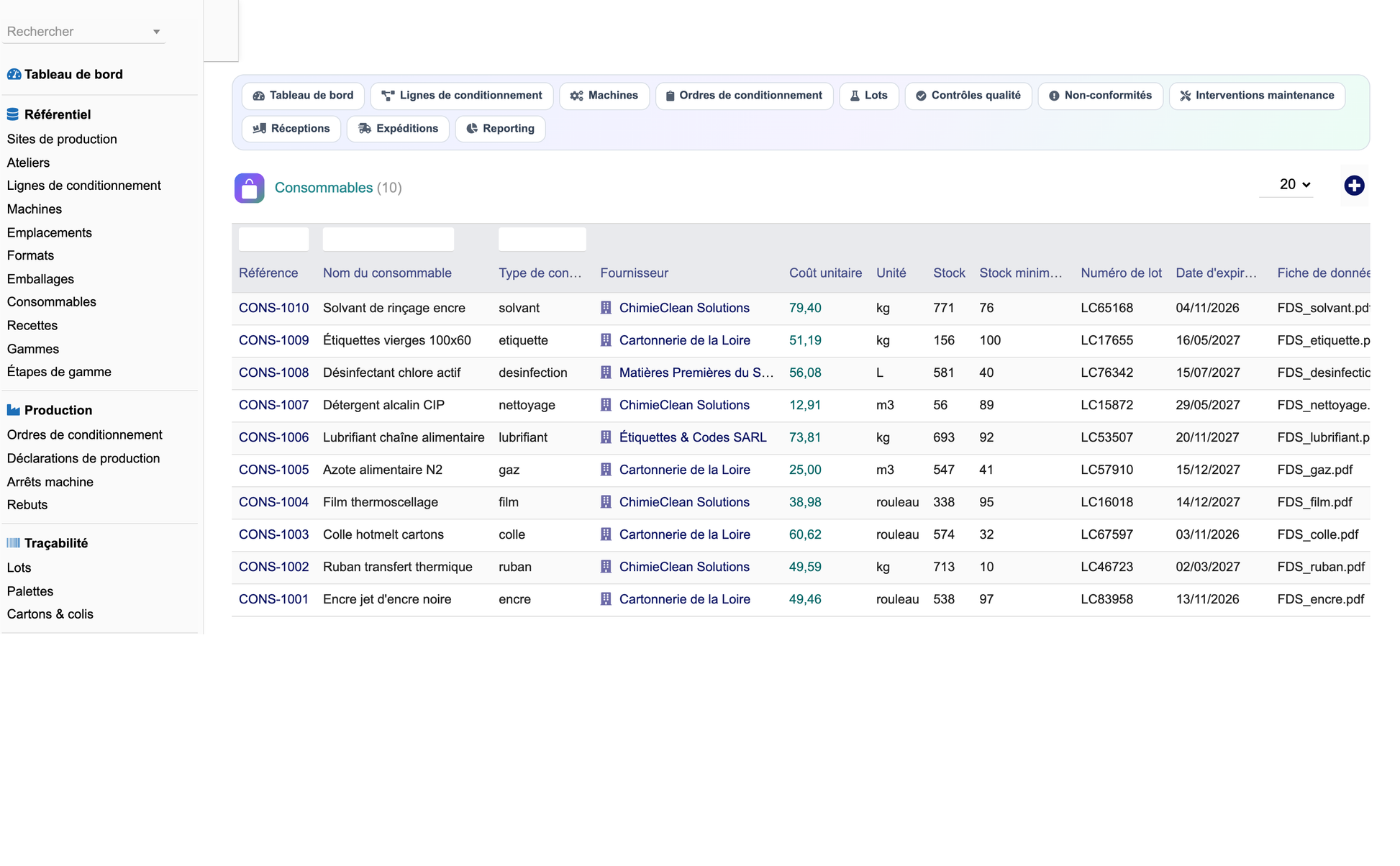Image resolution: width=1400 pixels, height=866 pixels.
Task: Click supplier building icon in CONS-1010 row
Action: point(606,308)
